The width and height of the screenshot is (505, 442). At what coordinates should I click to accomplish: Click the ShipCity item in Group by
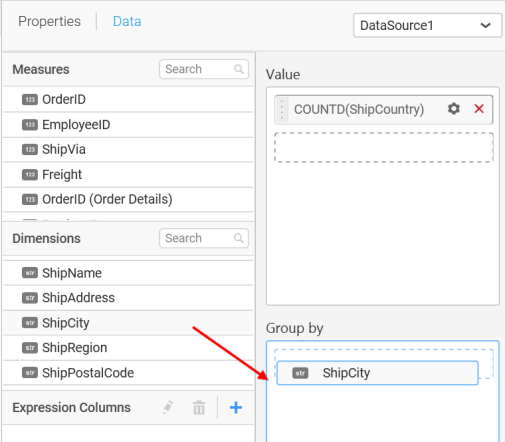[377, 373]
